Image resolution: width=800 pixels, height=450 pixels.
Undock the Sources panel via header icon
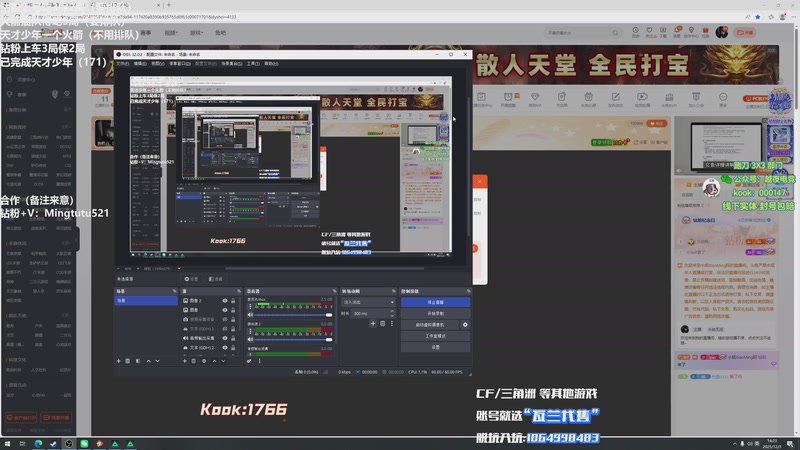239,291
